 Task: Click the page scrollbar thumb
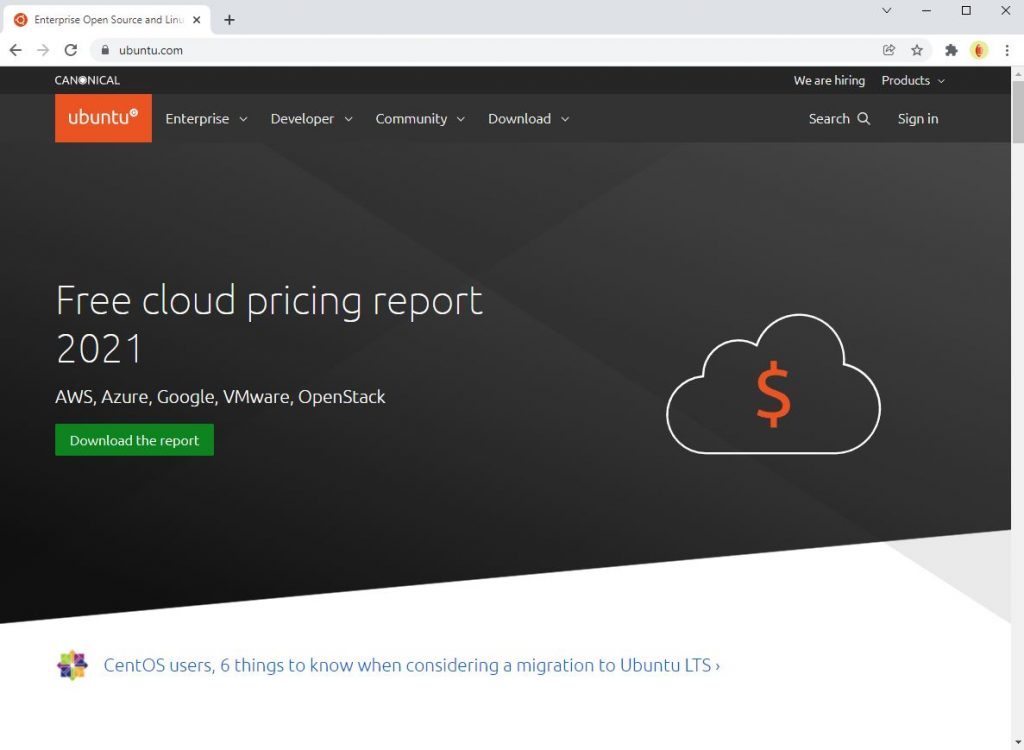[1017, 112]
